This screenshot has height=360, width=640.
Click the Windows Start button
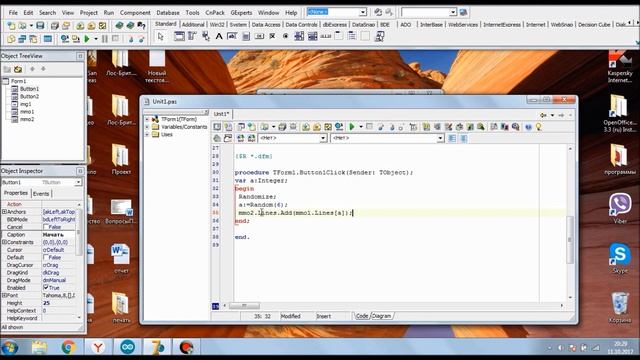tap(10, 348)
